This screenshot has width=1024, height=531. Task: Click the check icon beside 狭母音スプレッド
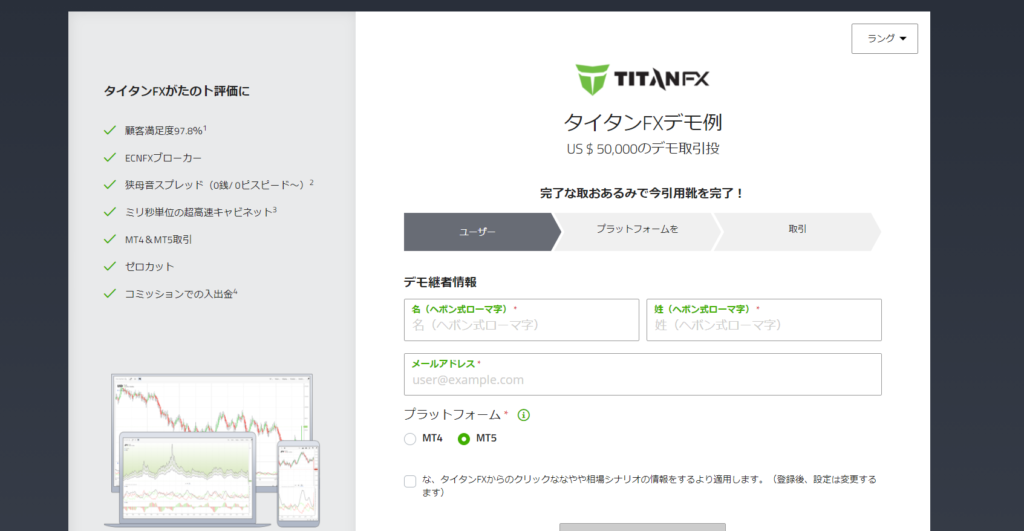(110, 185)
